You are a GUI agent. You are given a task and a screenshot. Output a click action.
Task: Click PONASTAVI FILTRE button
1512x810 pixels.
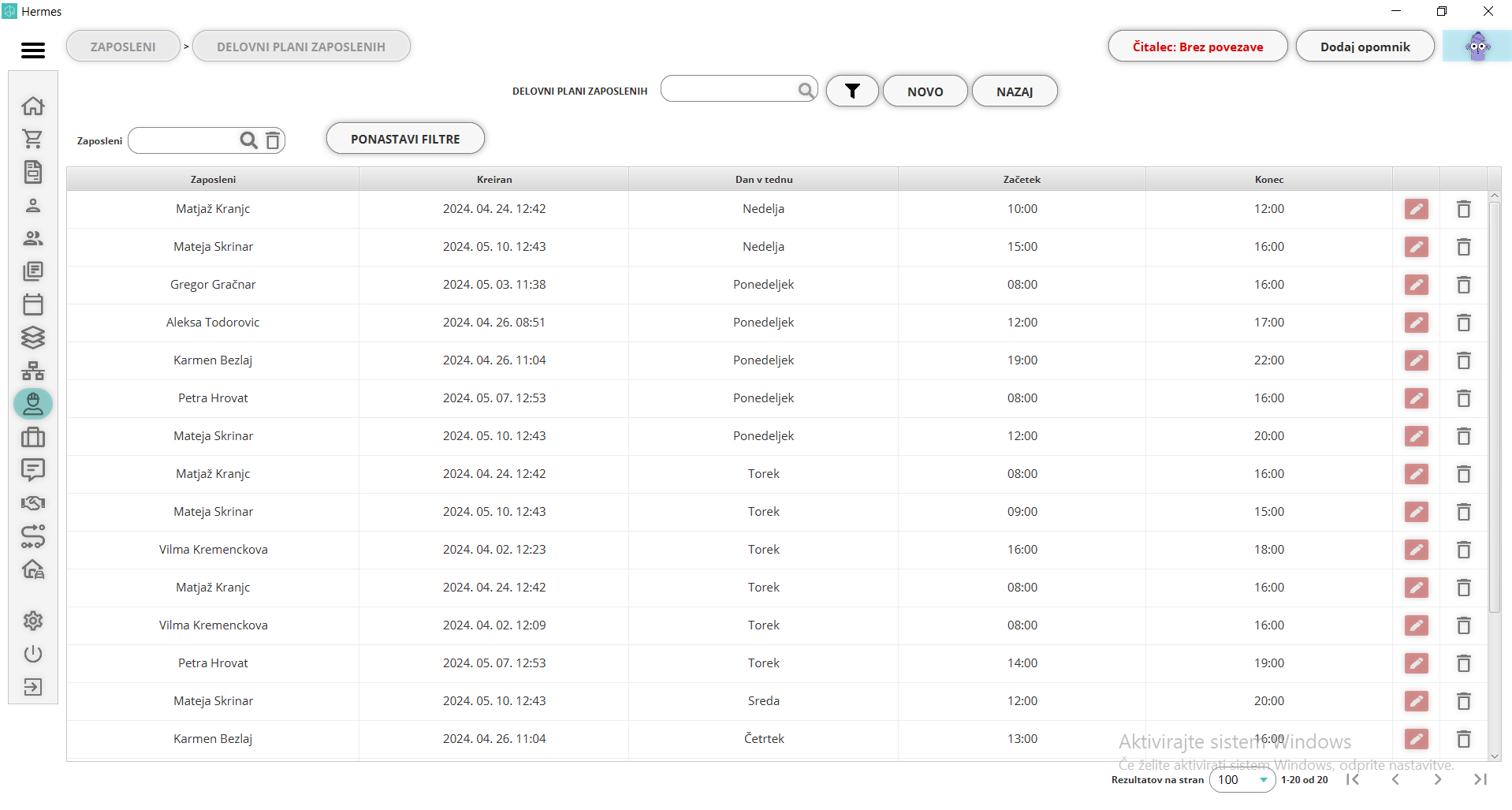tap(405, 139)
